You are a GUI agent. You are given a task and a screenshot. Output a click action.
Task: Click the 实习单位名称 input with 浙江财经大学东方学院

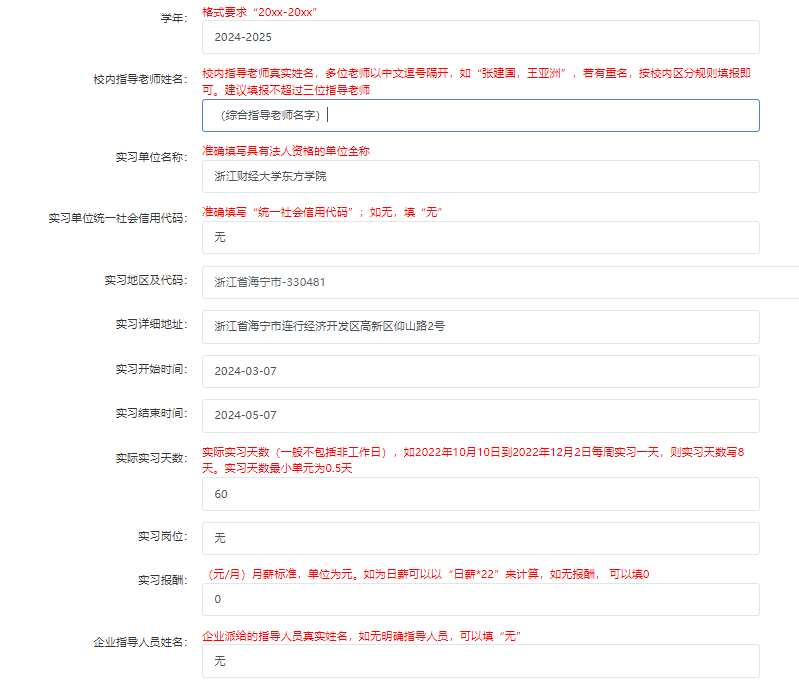point(480,176)
